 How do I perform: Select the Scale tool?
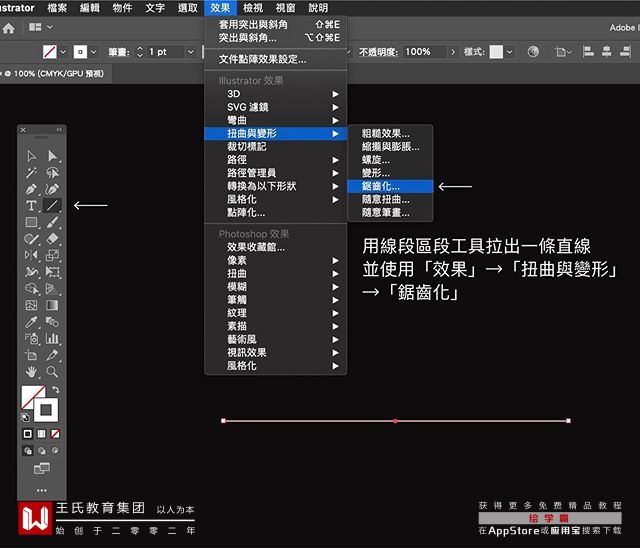coord(52,255)
